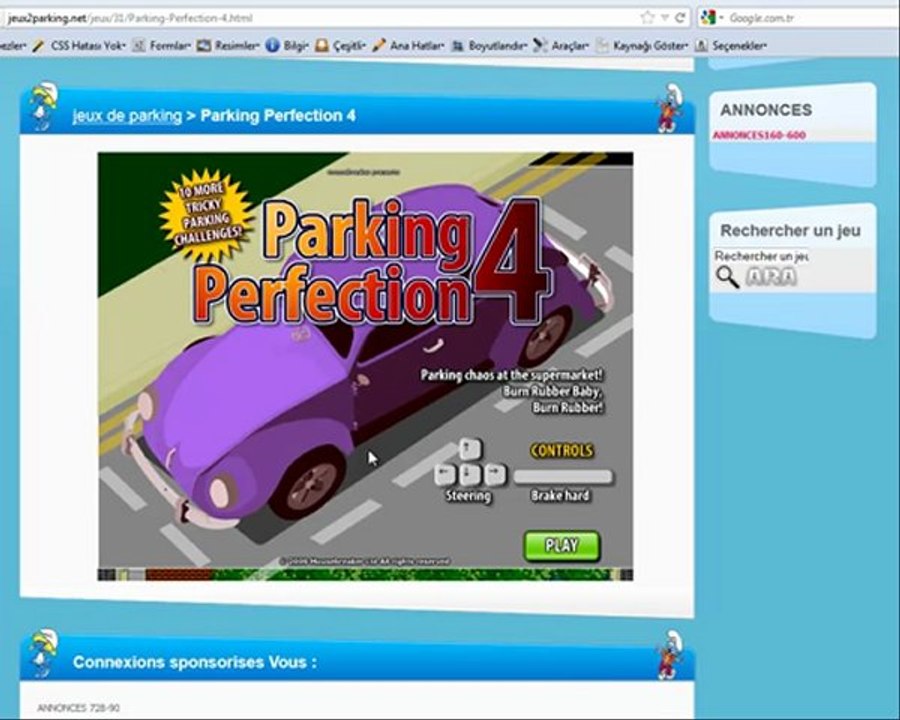Click the Boyutlandır resize icon
The height and width of the screenshot is (720, 900).
pyautogui.click(x=457, y=45)
